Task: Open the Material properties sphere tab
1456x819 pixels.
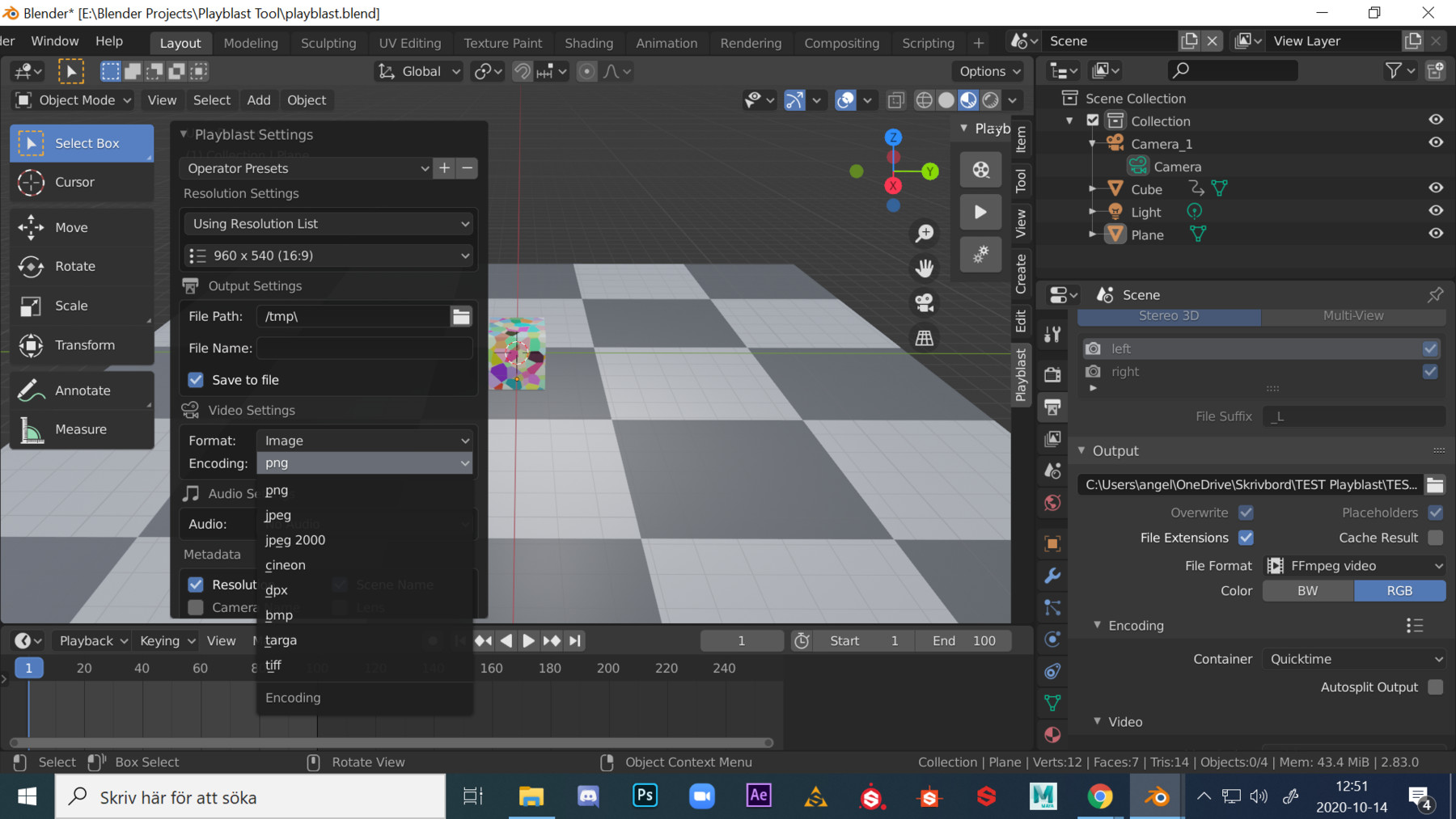Action: click(x=1052, y=734)
